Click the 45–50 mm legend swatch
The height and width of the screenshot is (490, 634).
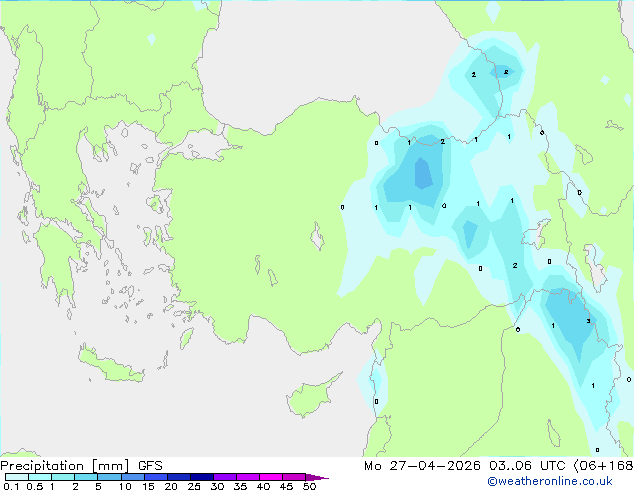(294, 477)
